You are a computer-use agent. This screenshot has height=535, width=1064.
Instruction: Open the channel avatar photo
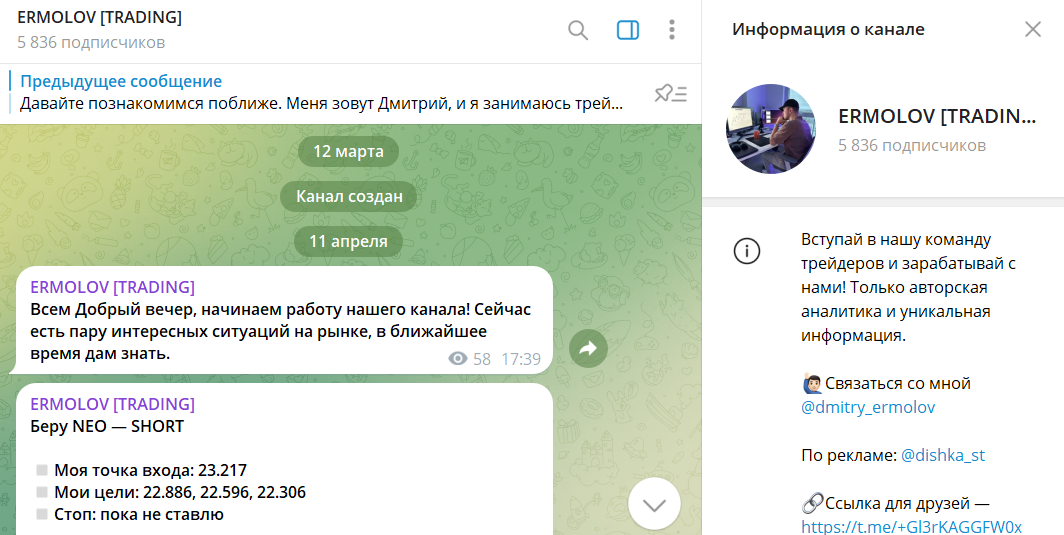point(771,129)
